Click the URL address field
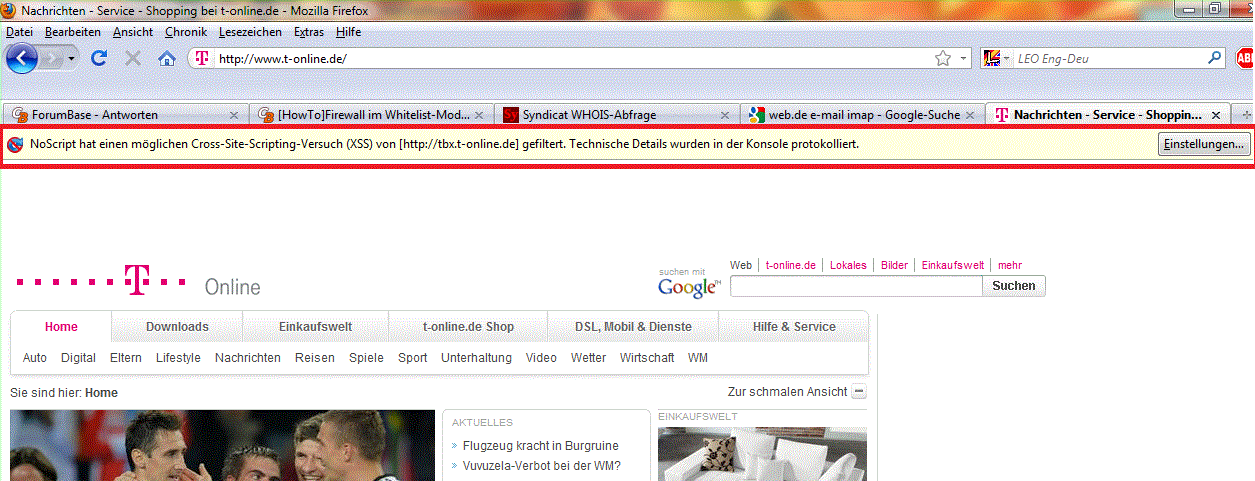Image resolution: width=1255 pixels, height=481 pixels. pyautogui.click(x=575, y=58)
